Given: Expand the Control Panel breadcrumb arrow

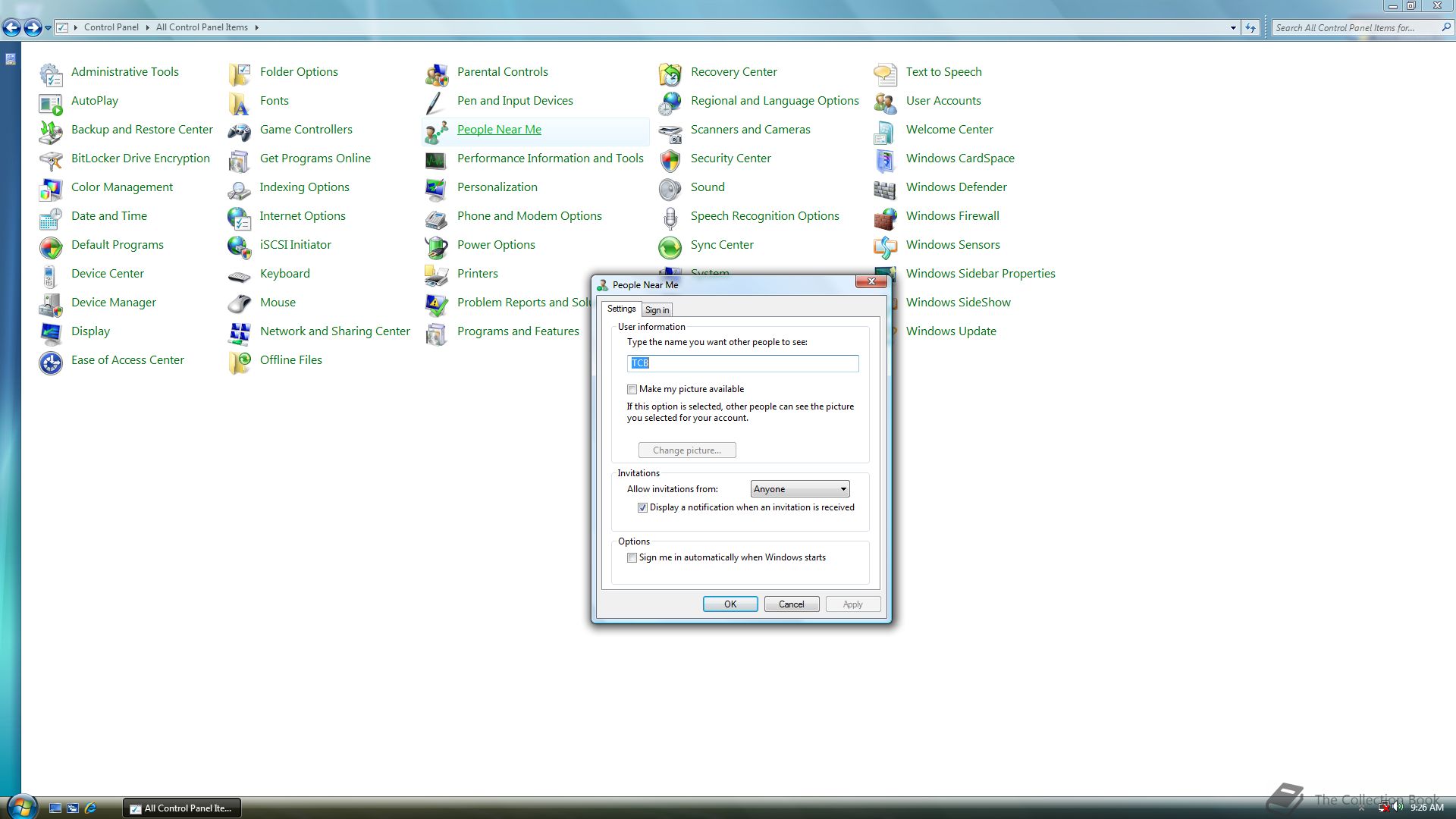Looking at the screenshot, I should [x=148, y=27].
